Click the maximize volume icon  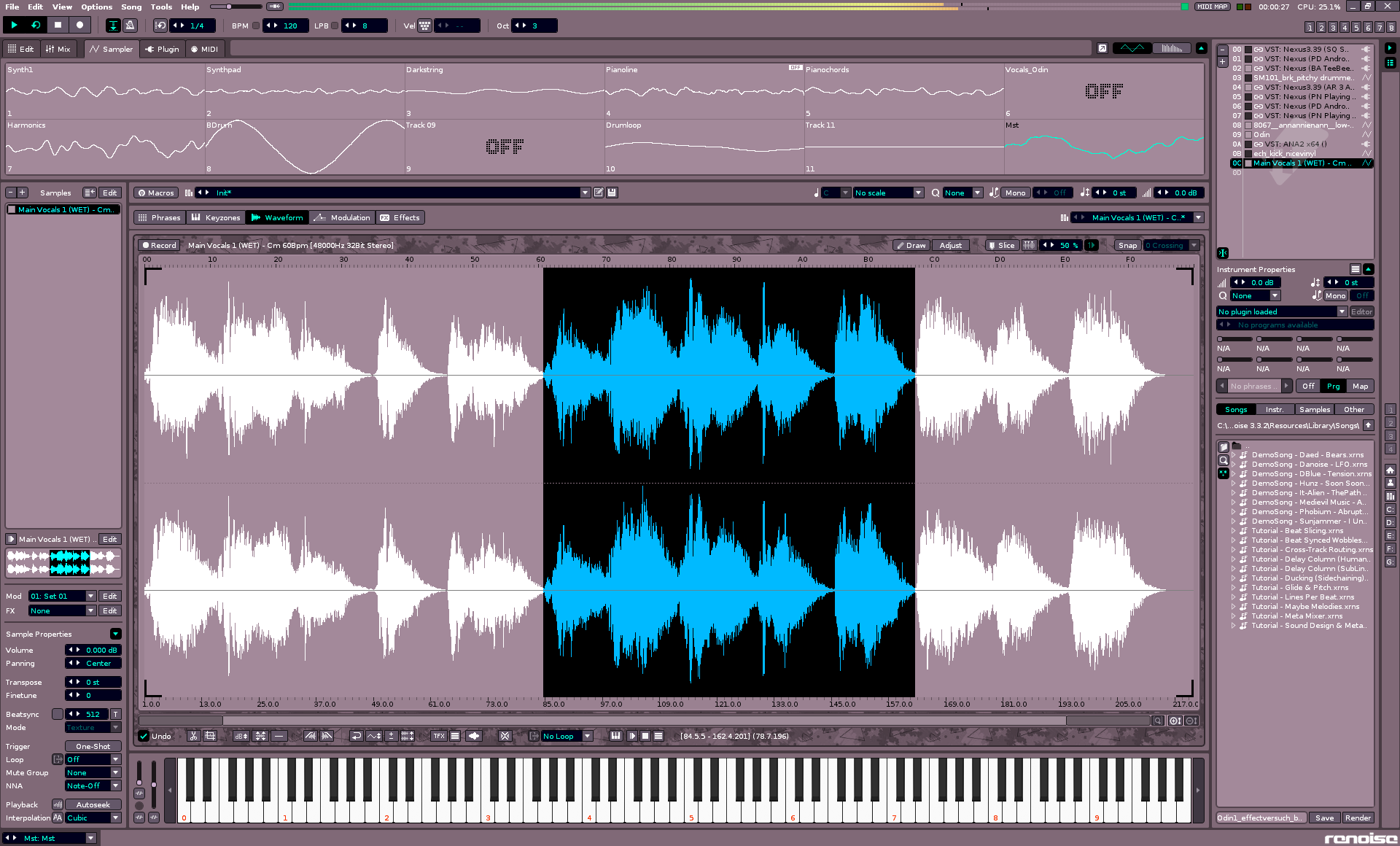pyautogui.click(x=260, y=736)
